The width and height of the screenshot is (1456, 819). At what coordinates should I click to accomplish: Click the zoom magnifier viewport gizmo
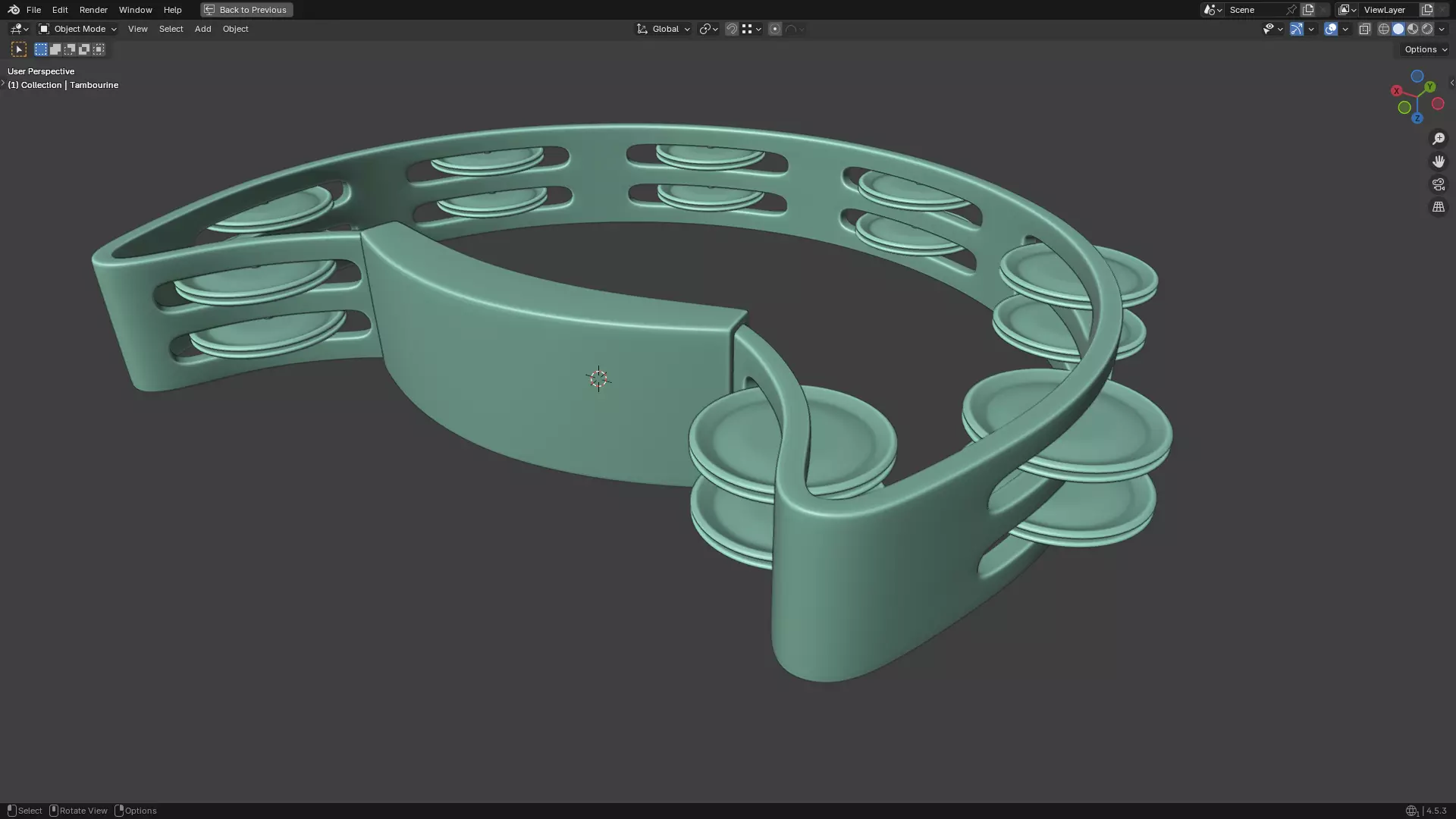point(1439,139)
